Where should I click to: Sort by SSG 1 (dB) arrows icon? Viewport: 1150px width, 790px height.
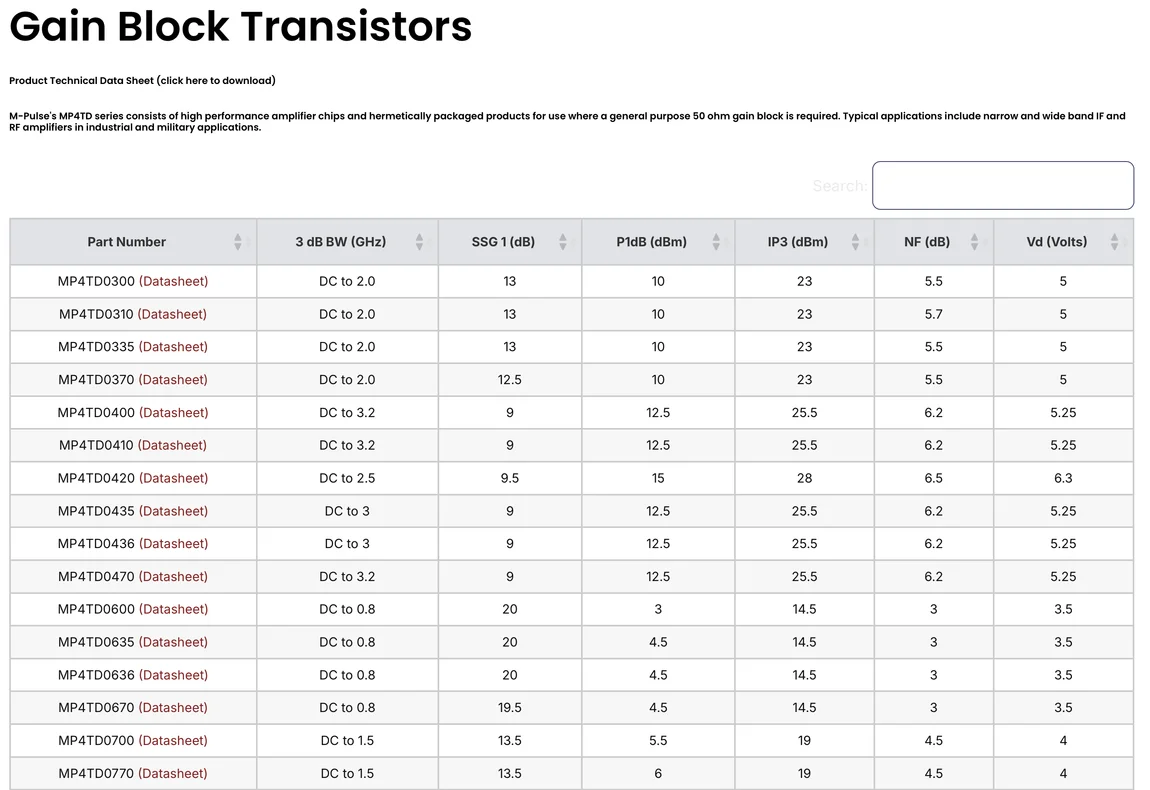tap(563, 242)
